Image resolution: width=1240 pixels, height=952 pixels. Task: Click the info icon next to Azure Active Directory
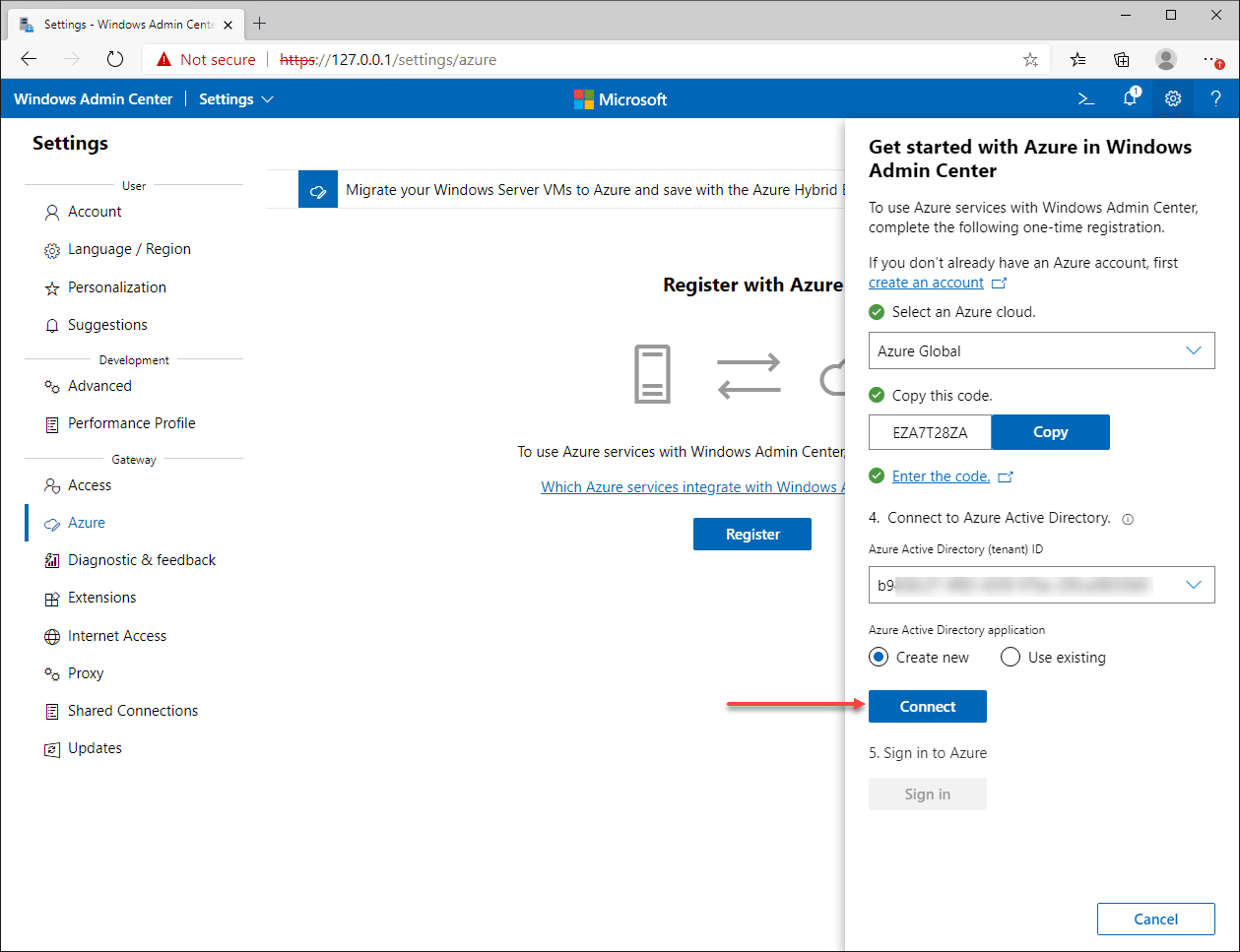click(1127, 518)
